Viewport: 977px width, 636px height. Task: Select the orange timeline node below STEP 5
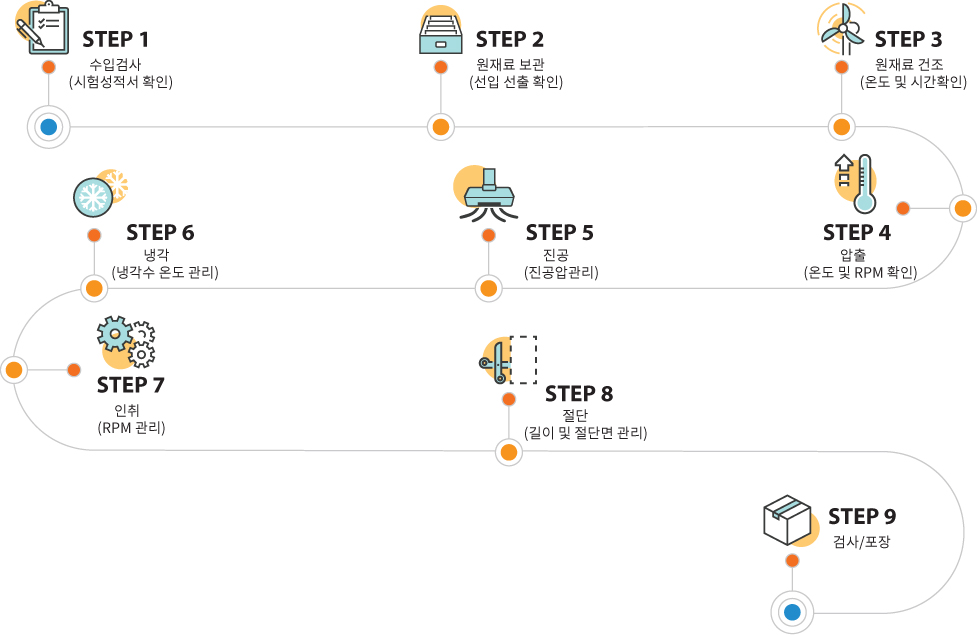coord(488,288)
